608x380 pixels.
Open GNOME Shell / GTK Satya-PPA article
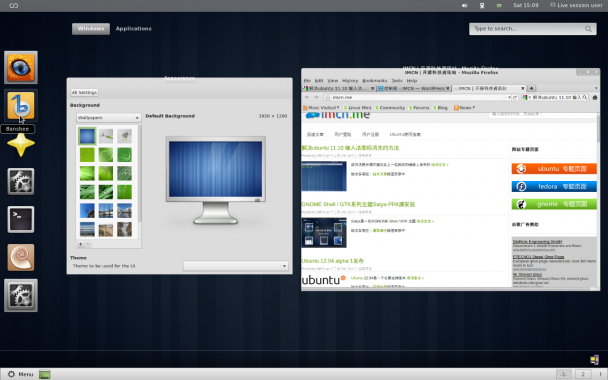pyautogui.click(x=358, y=204)
